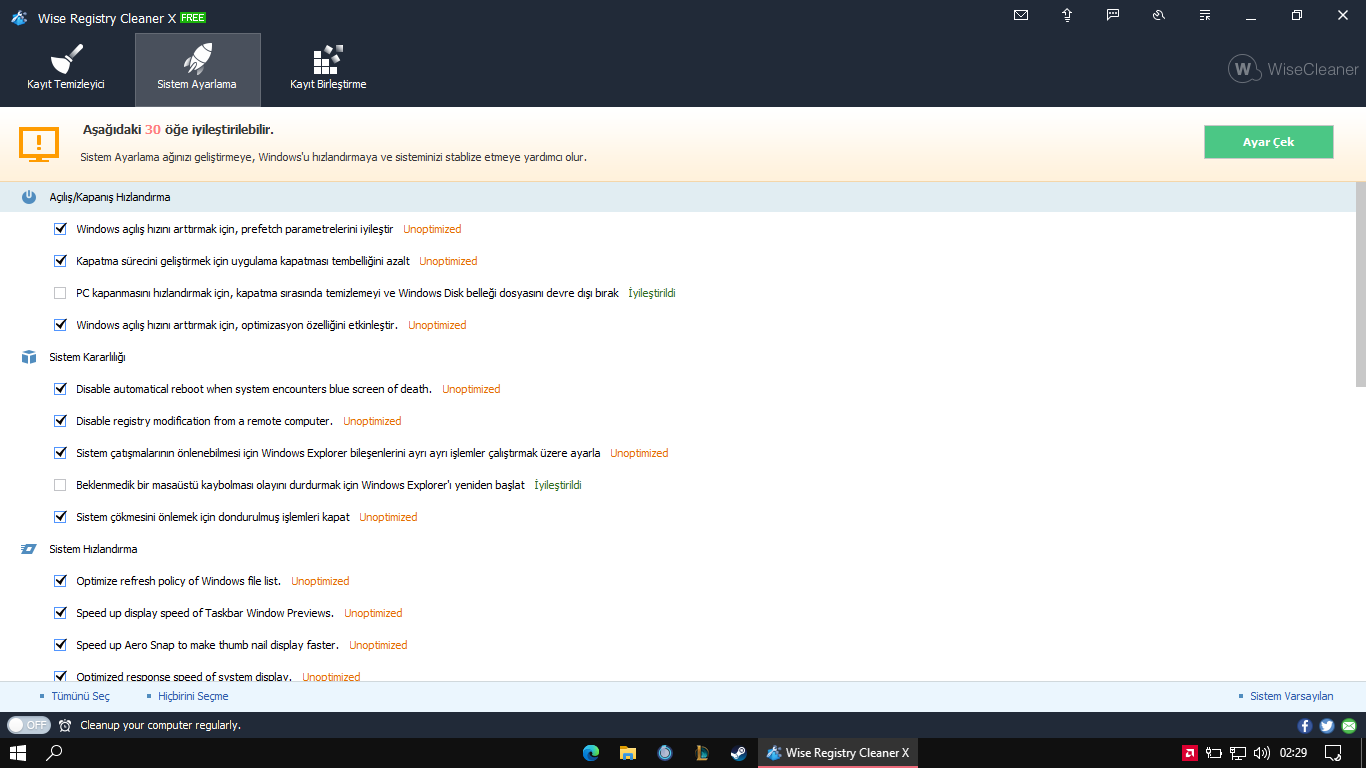Click the Hiçbirini Seçme link
The width and height of the screenshot is (1366, 768).
[193, 696]
